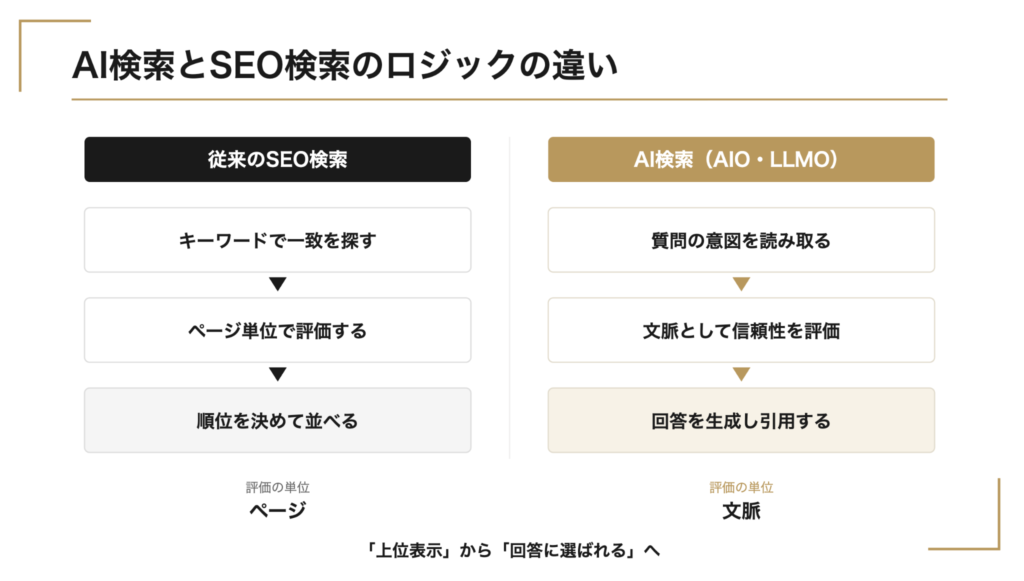Viewport: 1024px width, 581px height.
Task: Click the gold arrow below 質問の意図を読み取る
Action: pyautogui.click(x=741, y=284)
